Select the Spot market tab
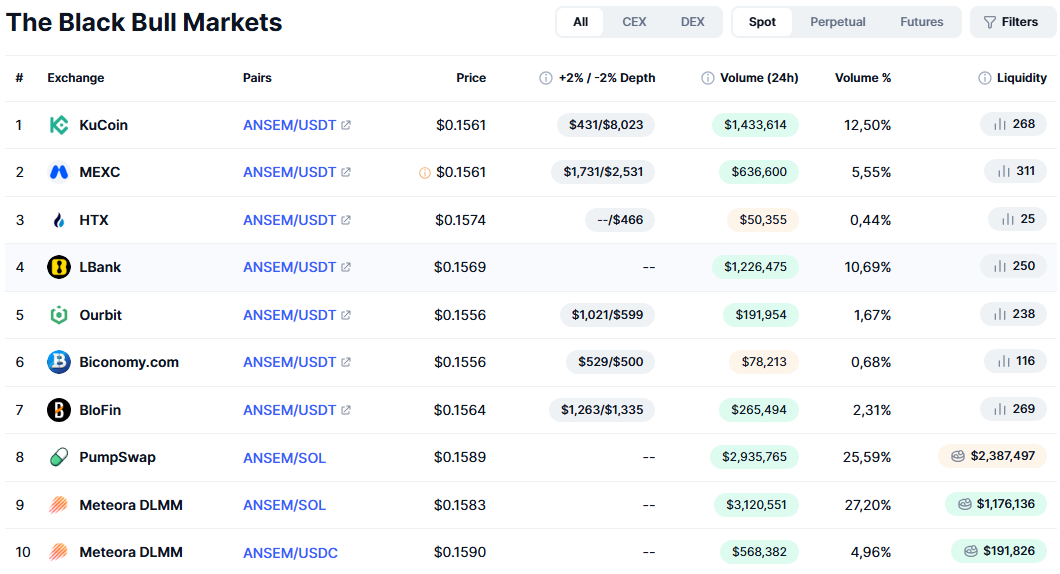 point(762,22)
